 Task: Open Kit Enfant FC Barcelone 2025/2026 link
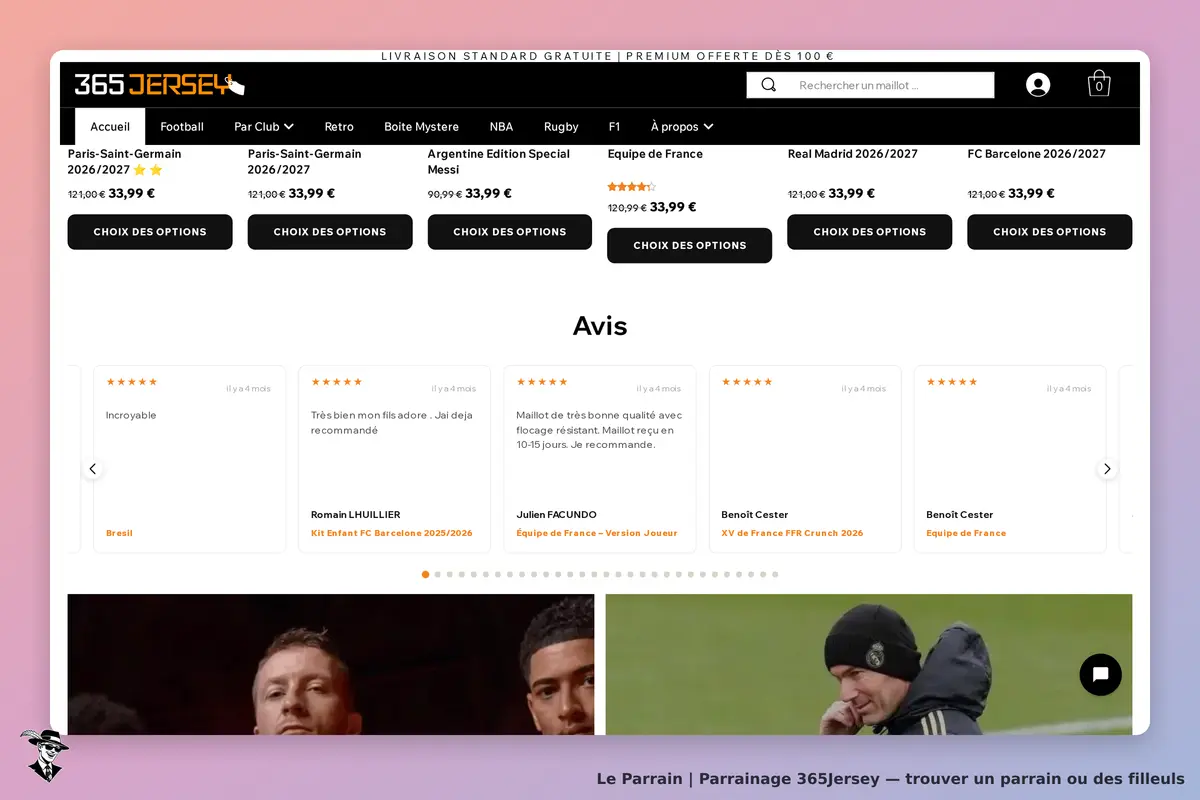point(392,533)
